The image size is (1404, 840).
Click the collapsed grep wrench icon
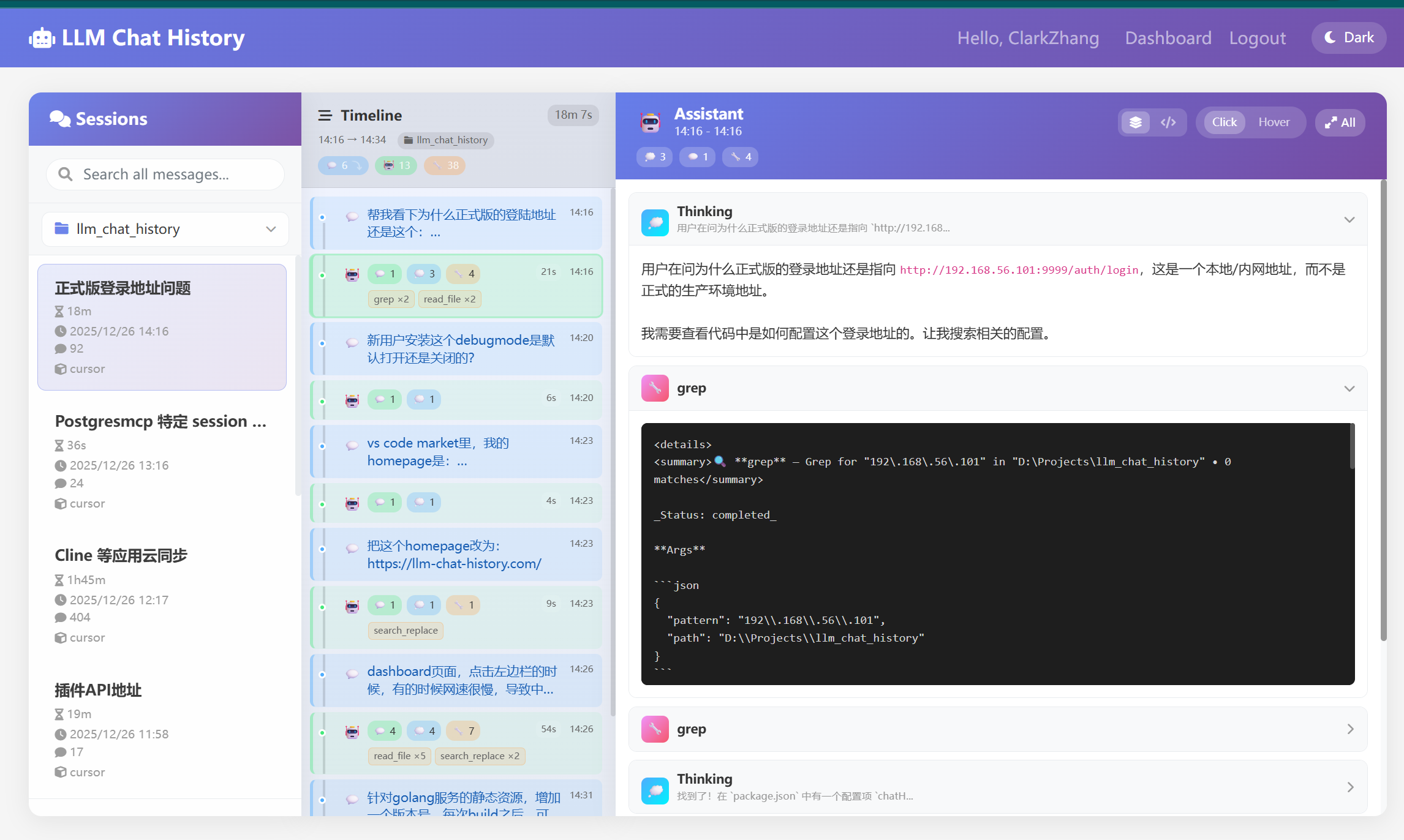click(x=655, y=729)
